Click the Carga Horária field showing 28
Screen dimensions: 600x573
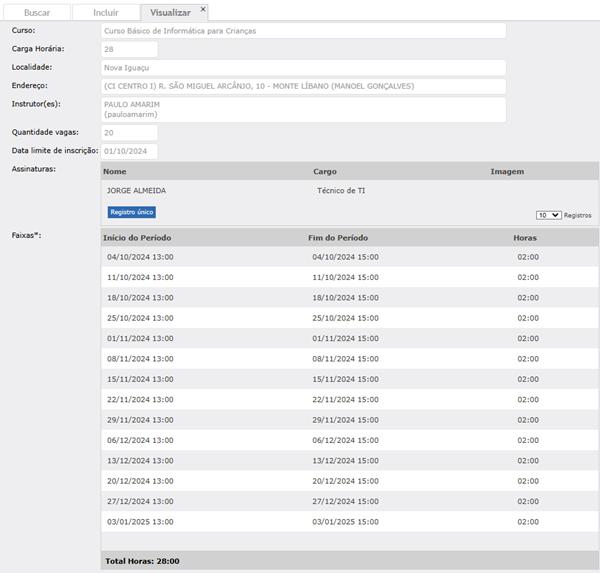pos(129,49)
